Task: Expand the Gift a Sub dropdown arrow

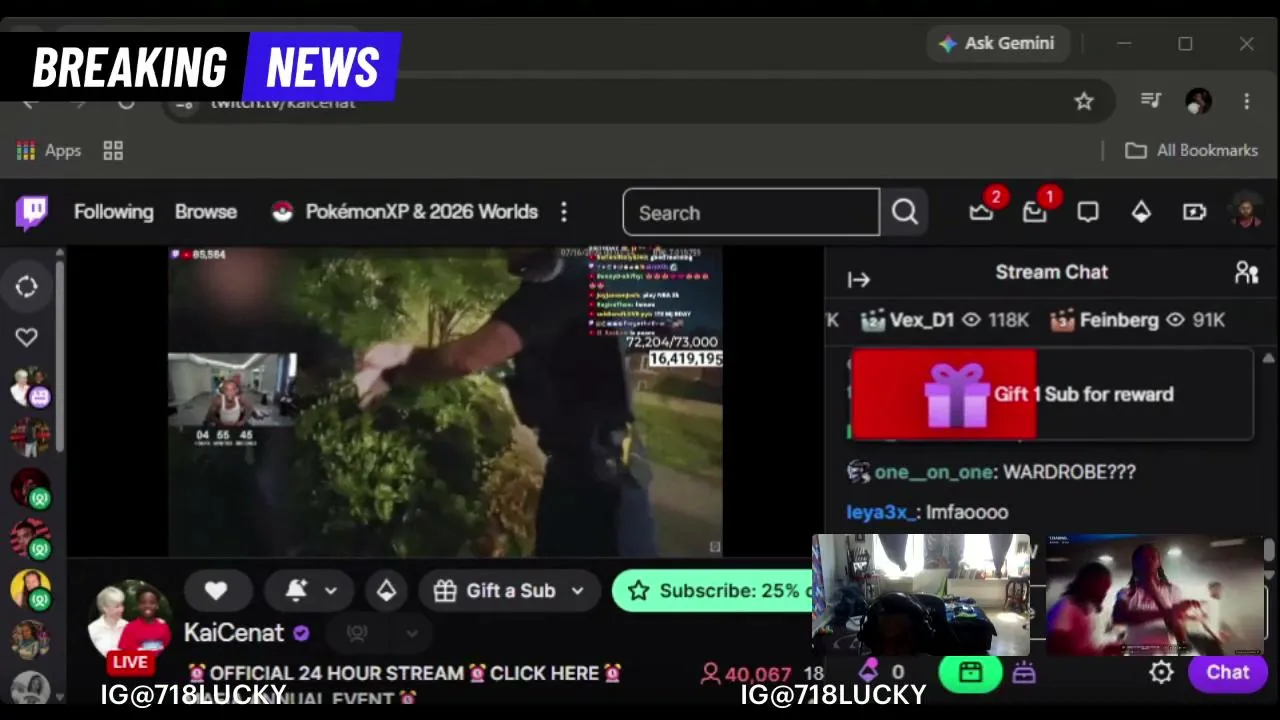Action: [x=578, y=591]
